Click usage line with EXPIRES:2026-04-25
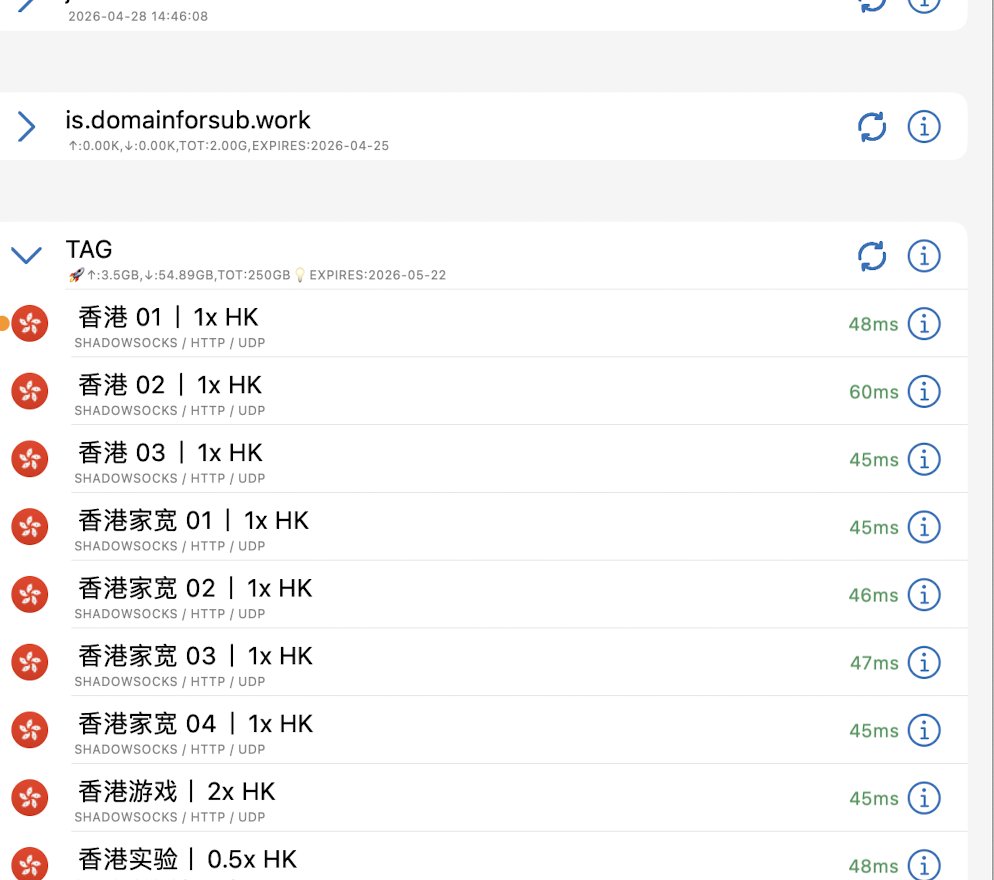The height and width of the screenshot is (880, 994). 229,146
